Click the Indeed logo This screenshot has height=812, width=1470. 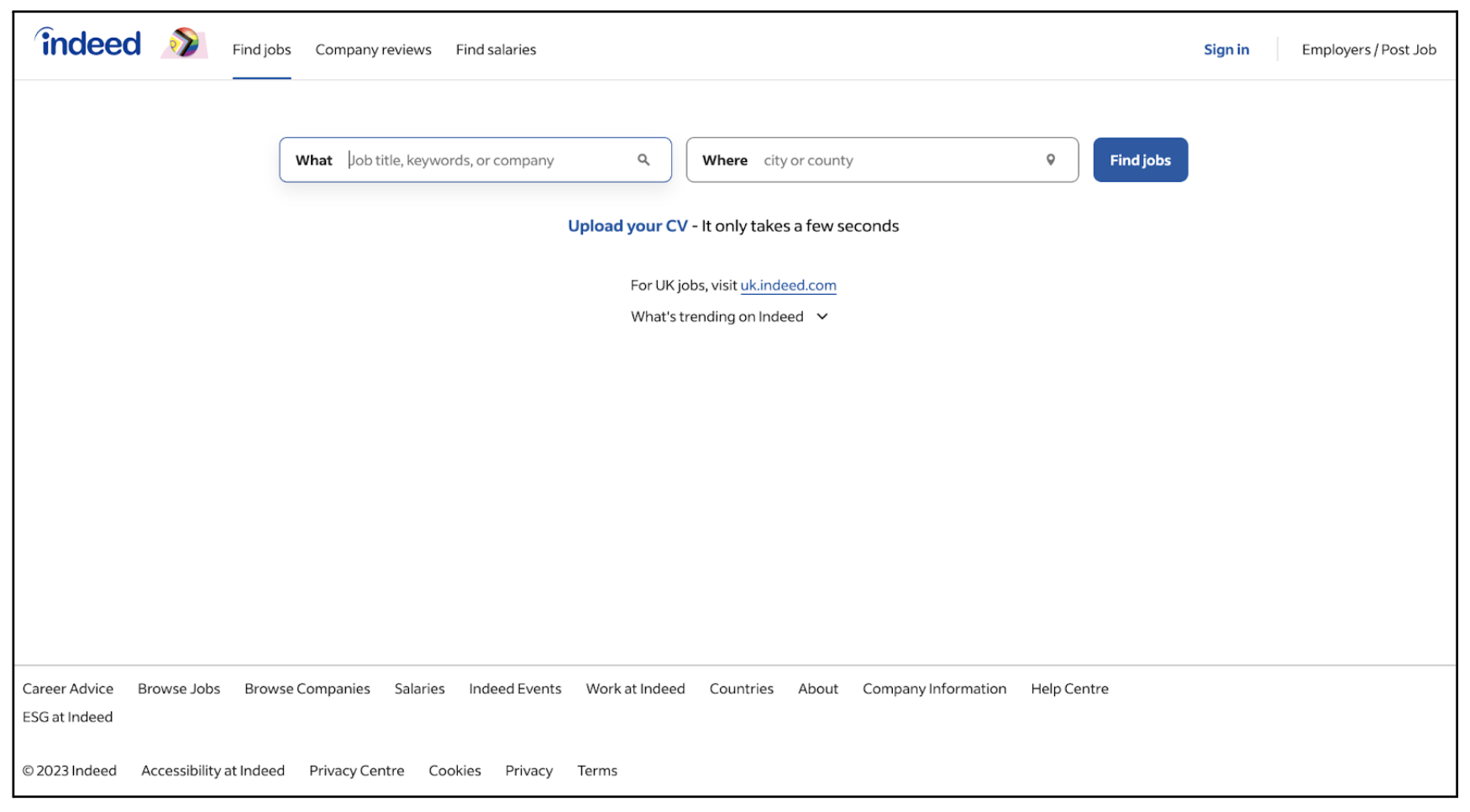[x=87, y=43]
